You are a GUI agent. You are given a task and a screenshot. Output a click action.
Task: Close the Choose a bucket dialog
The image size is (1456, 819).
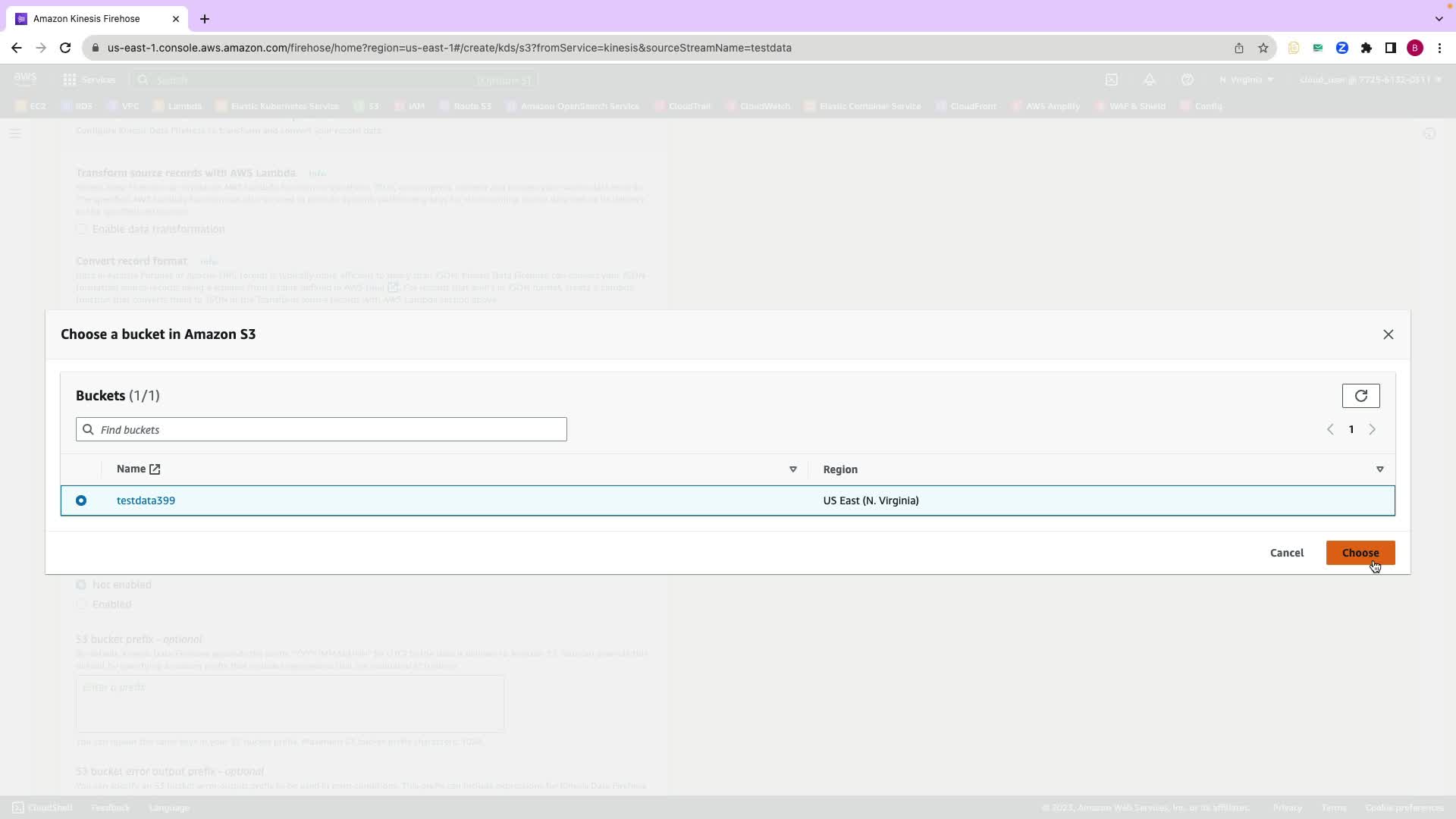click(1388, 334)
